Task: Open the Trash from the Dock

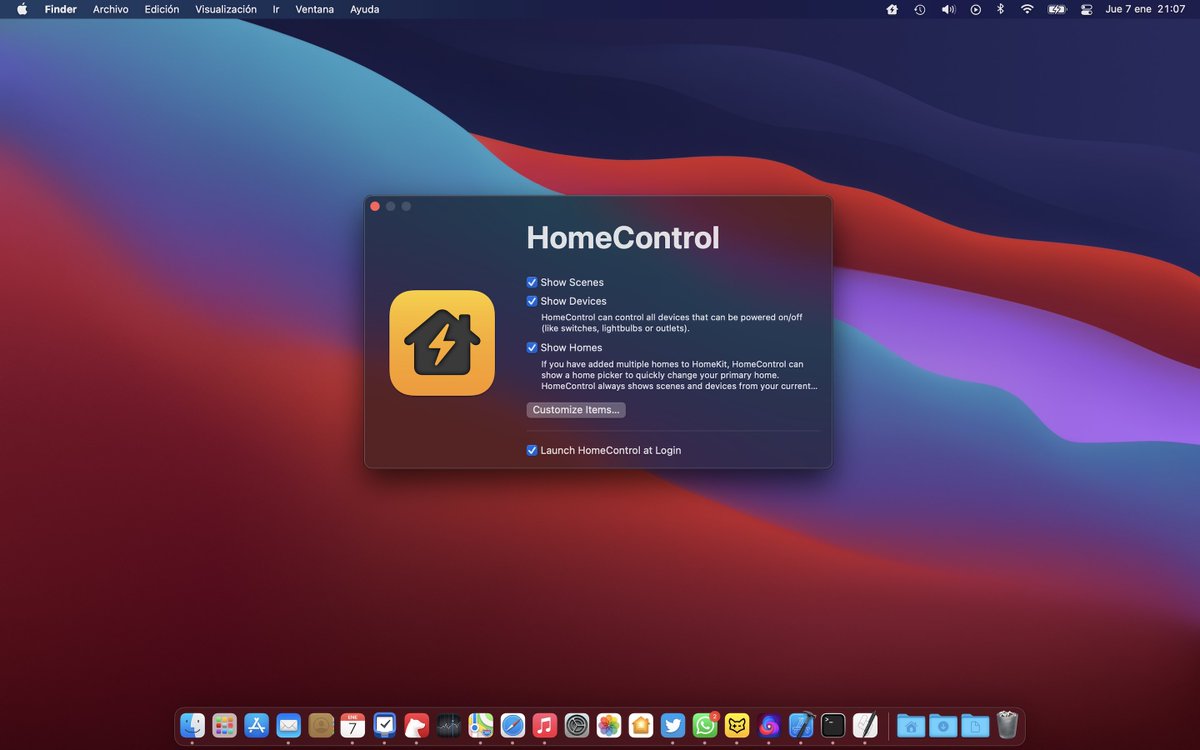Action: [1007, 725]
